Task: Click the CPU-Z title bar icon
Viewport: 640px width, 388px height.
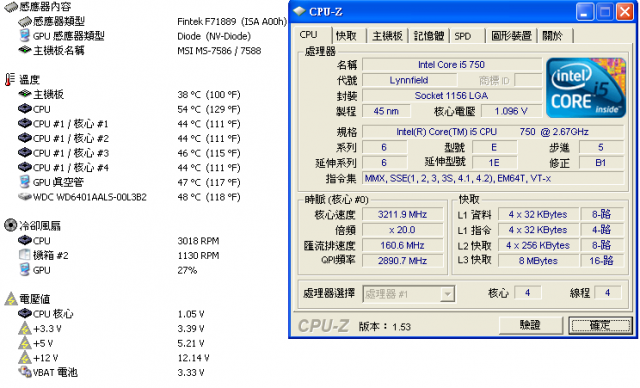Action: 299,11
